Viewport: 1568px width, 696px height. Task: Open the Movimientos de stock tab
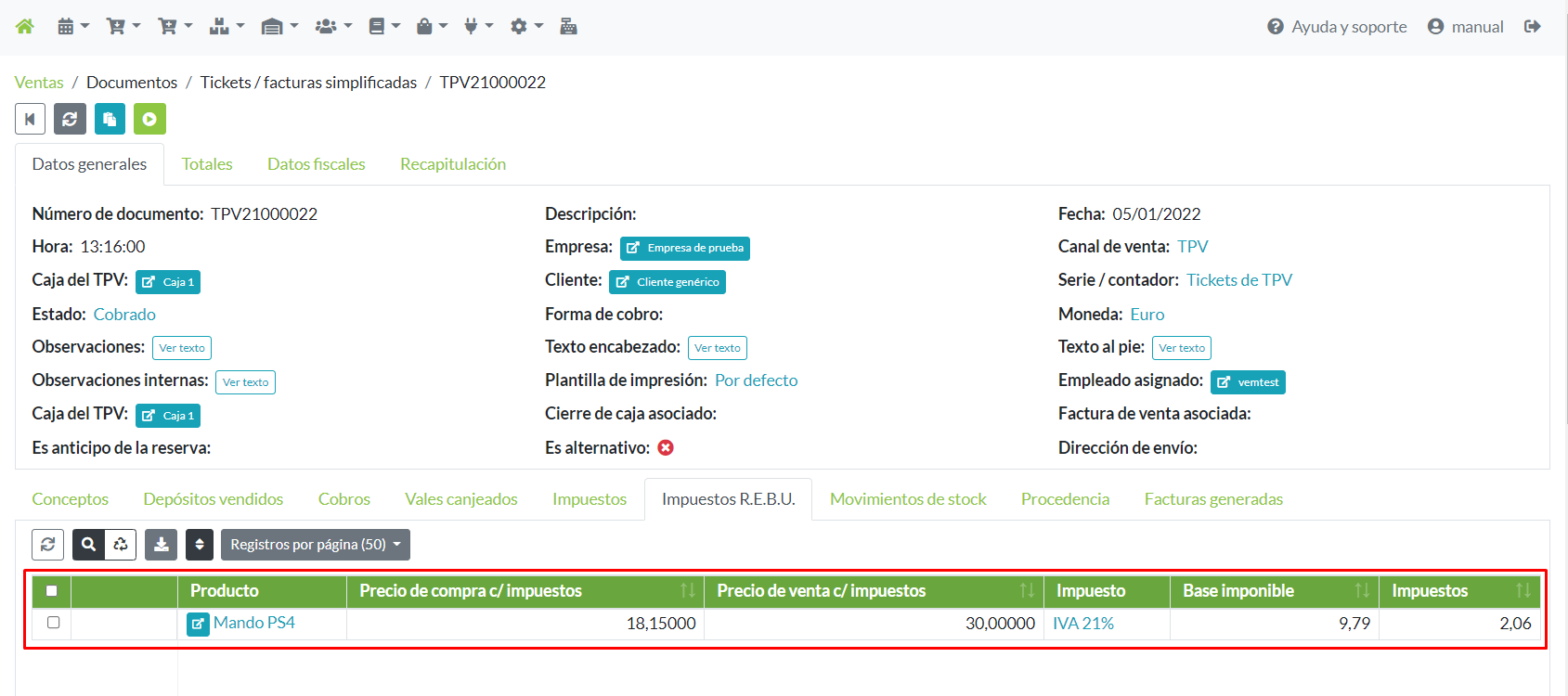click(907, 499)
